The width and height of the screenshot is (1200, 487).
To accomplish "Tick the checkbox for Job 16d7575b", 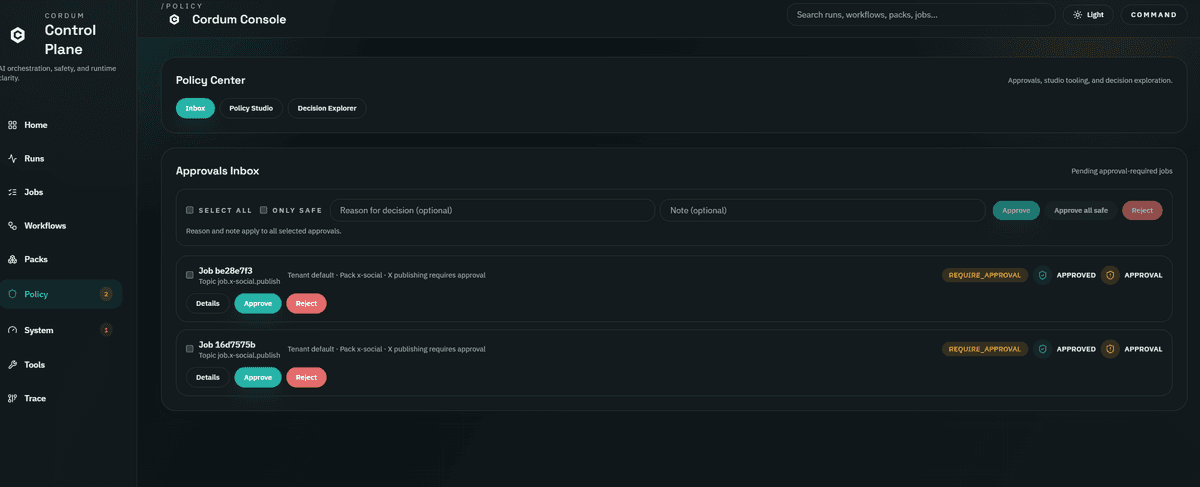I will pyautogui.click(x=190, y=348).
